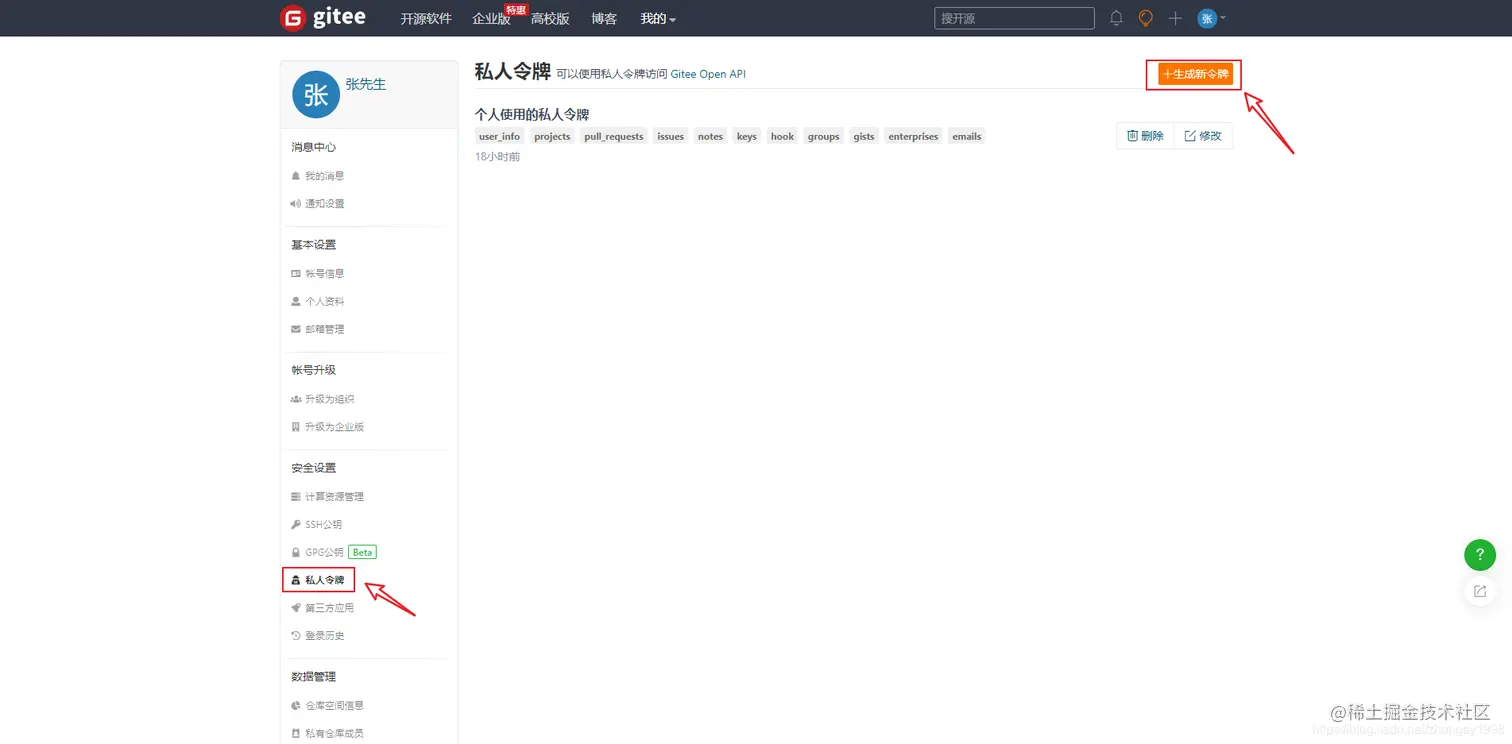
Task: View the 登录历史 page
Action: (324, 635)
